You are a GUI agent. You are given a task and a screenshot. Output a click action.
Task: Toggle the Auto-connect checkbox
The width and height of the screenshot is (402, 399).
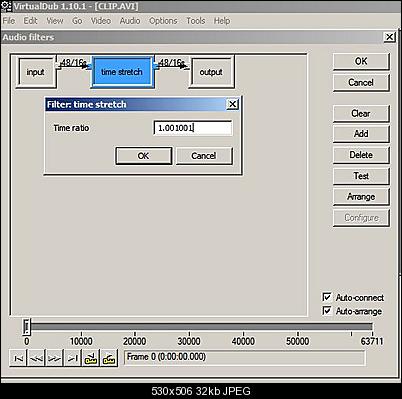pyautogui.click(x=327, y=297)
